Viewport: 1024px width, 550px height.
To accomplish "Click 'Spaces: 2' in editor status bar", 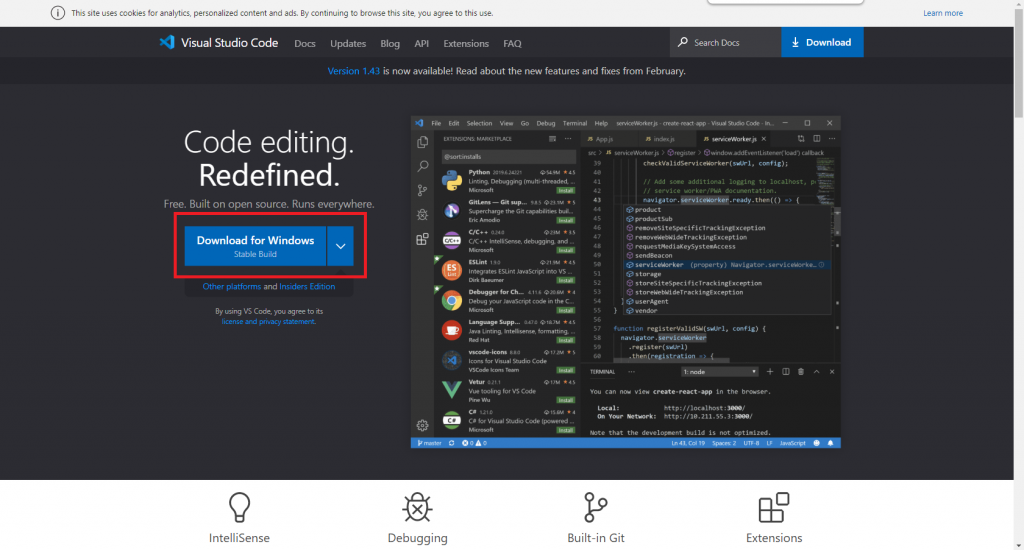I will (724, 443).
